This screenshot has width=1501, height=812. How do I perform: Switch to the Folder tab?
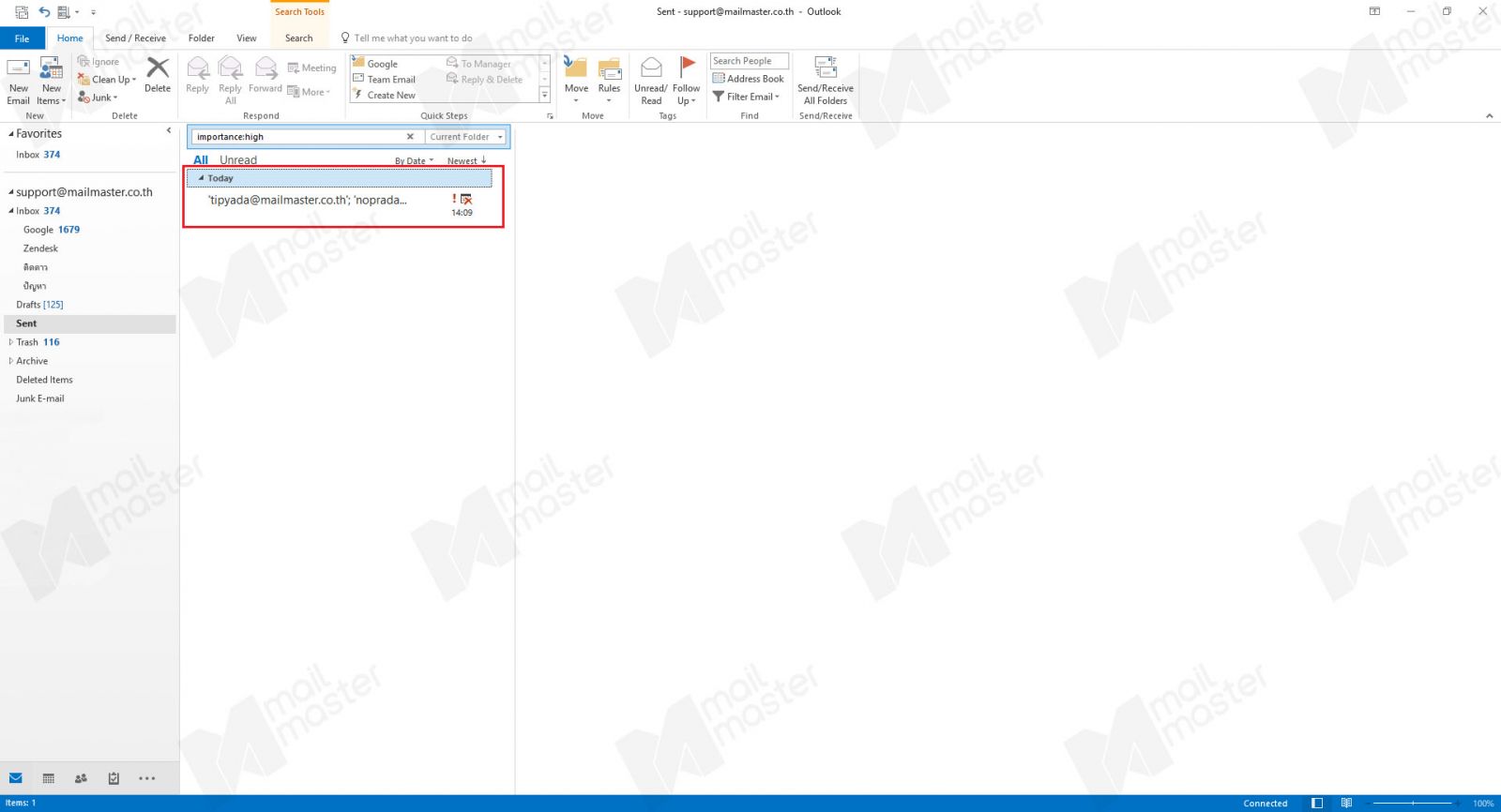pos(202,38)
